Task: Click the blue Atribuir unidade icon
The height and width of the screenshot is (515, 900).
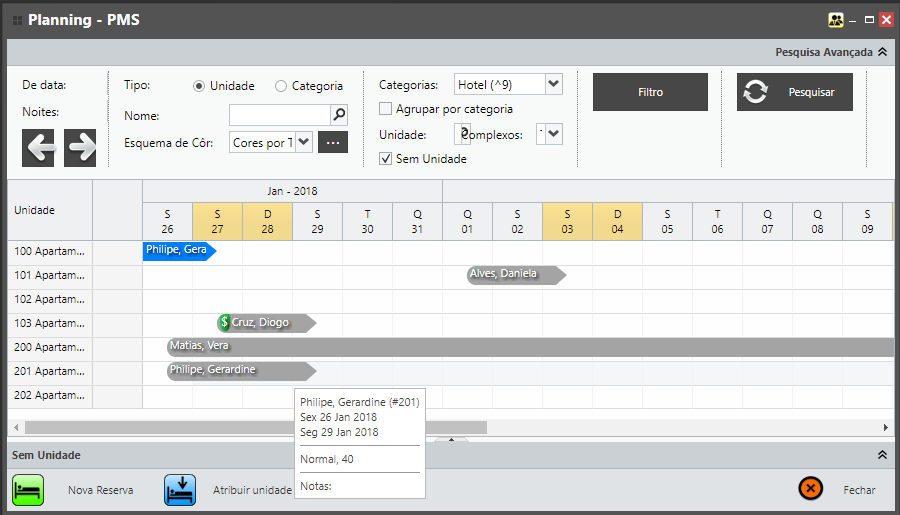Action: pos(179,490)
